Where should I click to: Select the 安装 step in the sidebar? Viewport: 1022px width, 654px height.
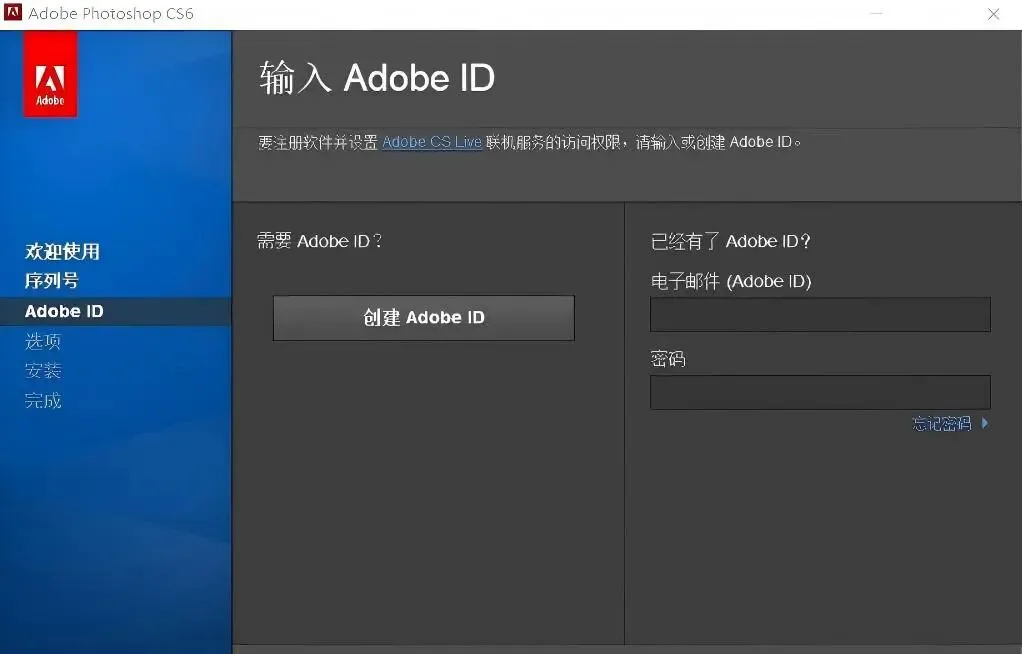pyautogui.click(x=43, y=370)
